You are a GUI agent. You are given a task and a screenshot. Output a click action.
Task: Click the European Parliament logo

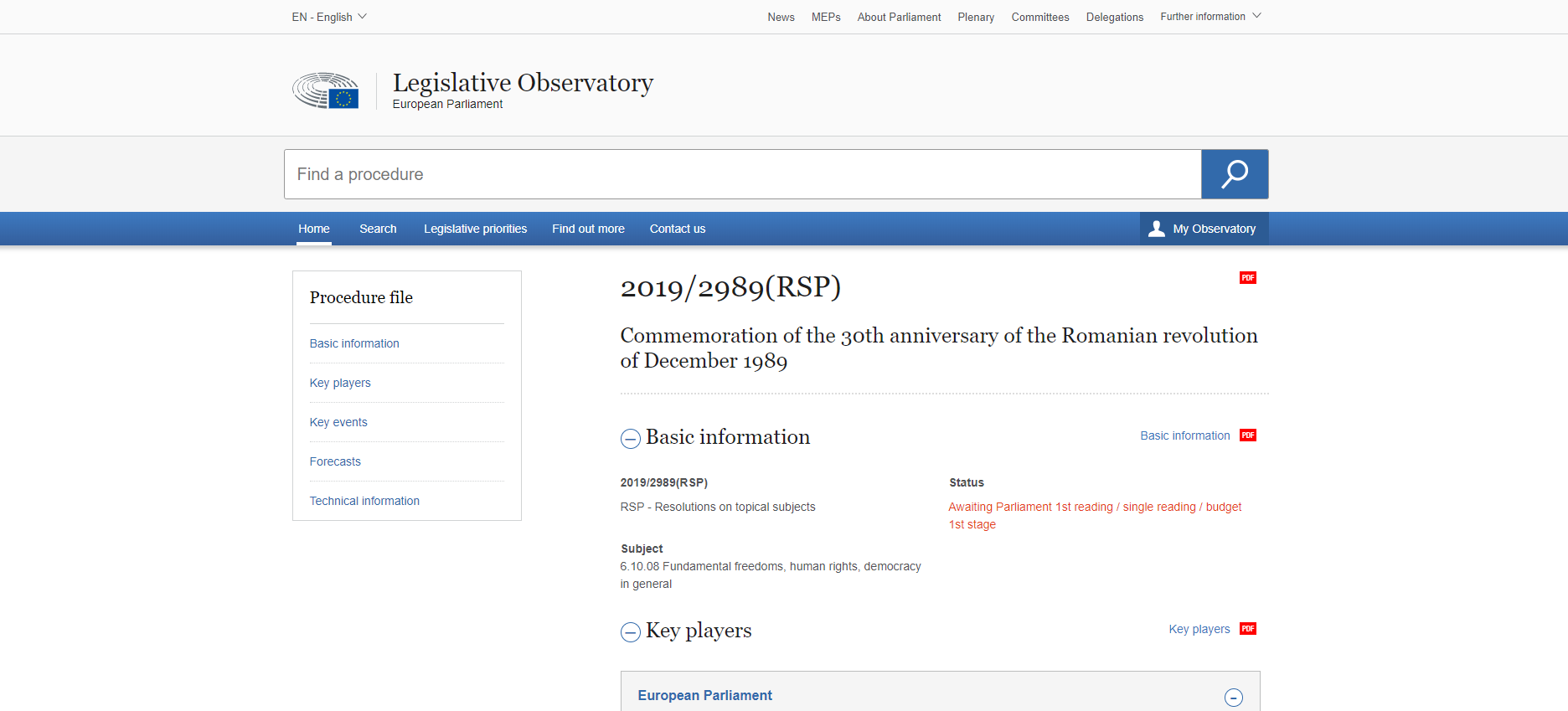click(x=326, y=90)
